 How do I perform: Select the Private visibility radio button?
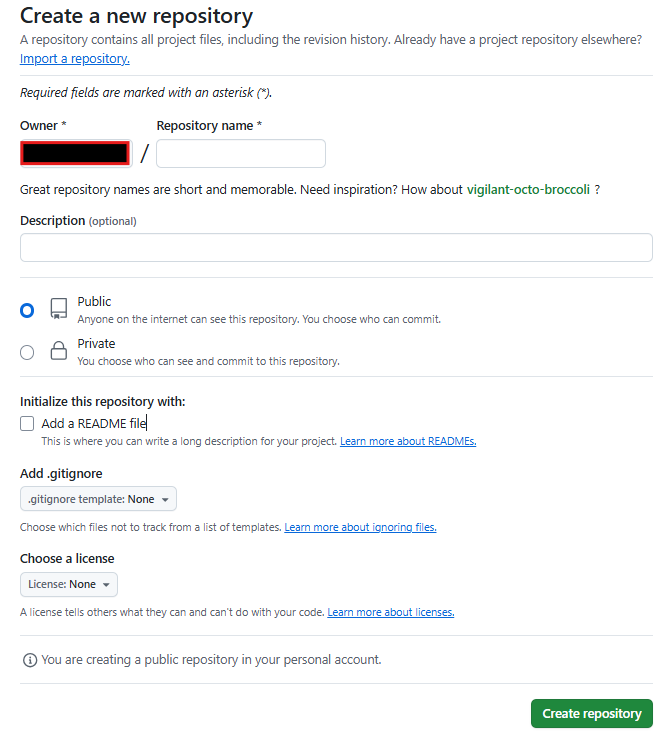point(27,352)
